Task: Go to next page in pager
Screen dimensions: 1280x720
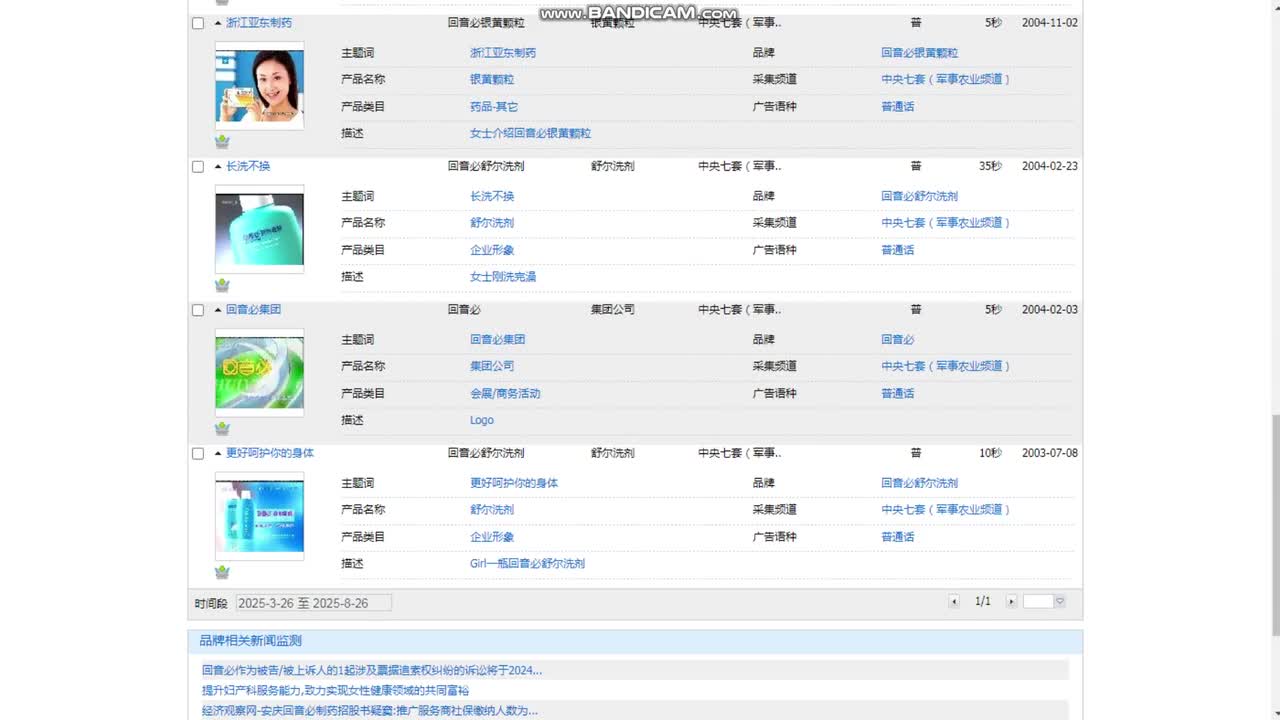Action: click(x=1011, y=601)
